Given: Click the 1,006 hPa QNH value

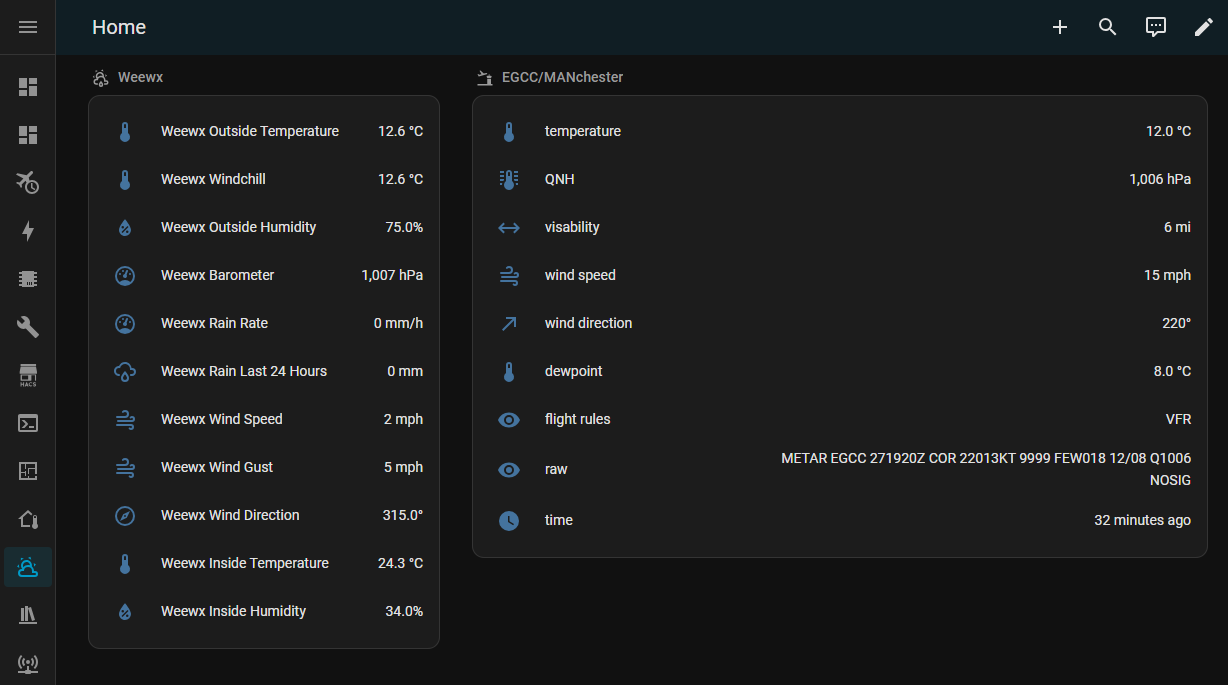Looking at the screenshot, I should (1160, 179).
